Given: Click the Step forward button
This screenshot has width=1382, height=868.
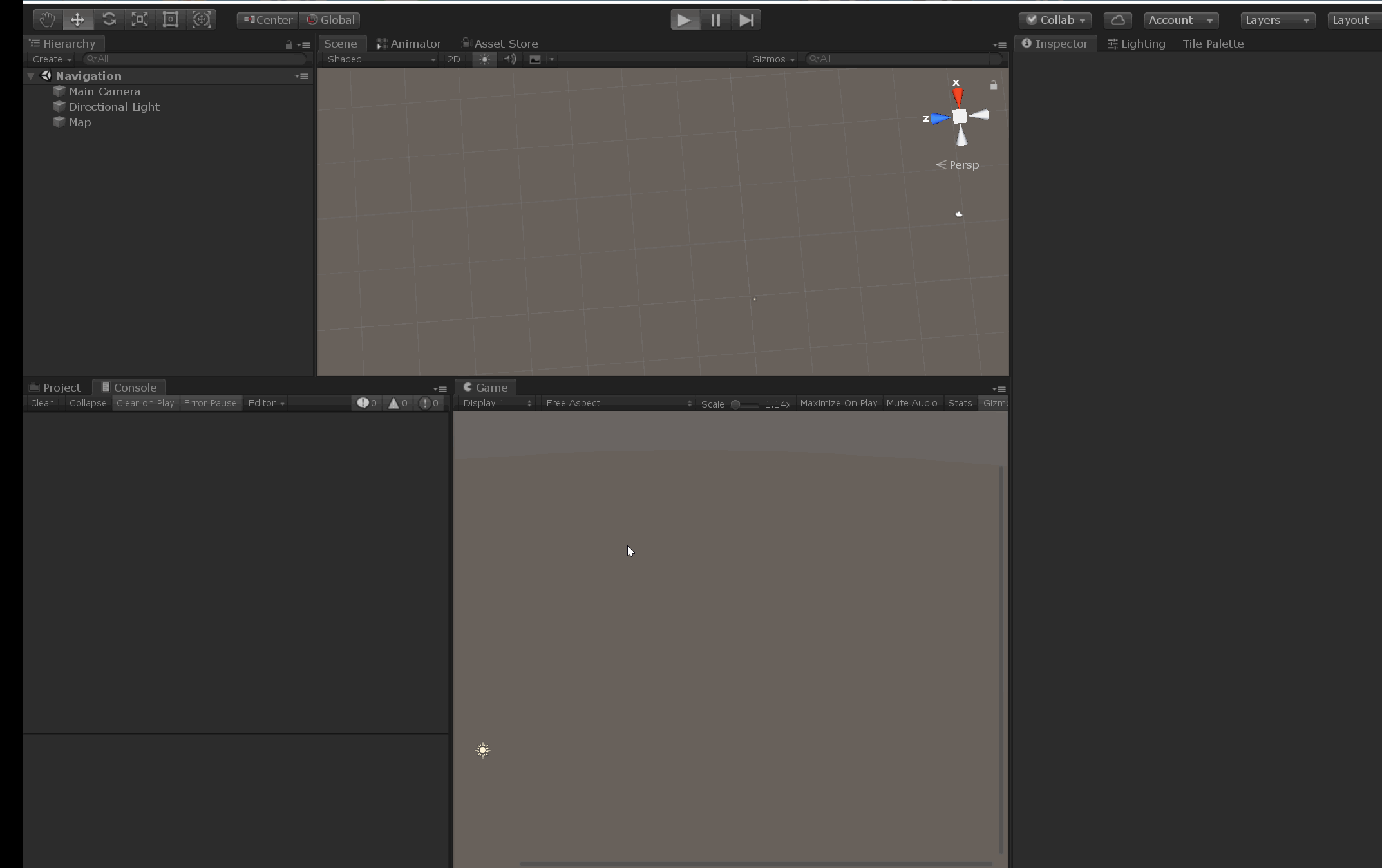Looking at the screenshot, I should [746, 20].
